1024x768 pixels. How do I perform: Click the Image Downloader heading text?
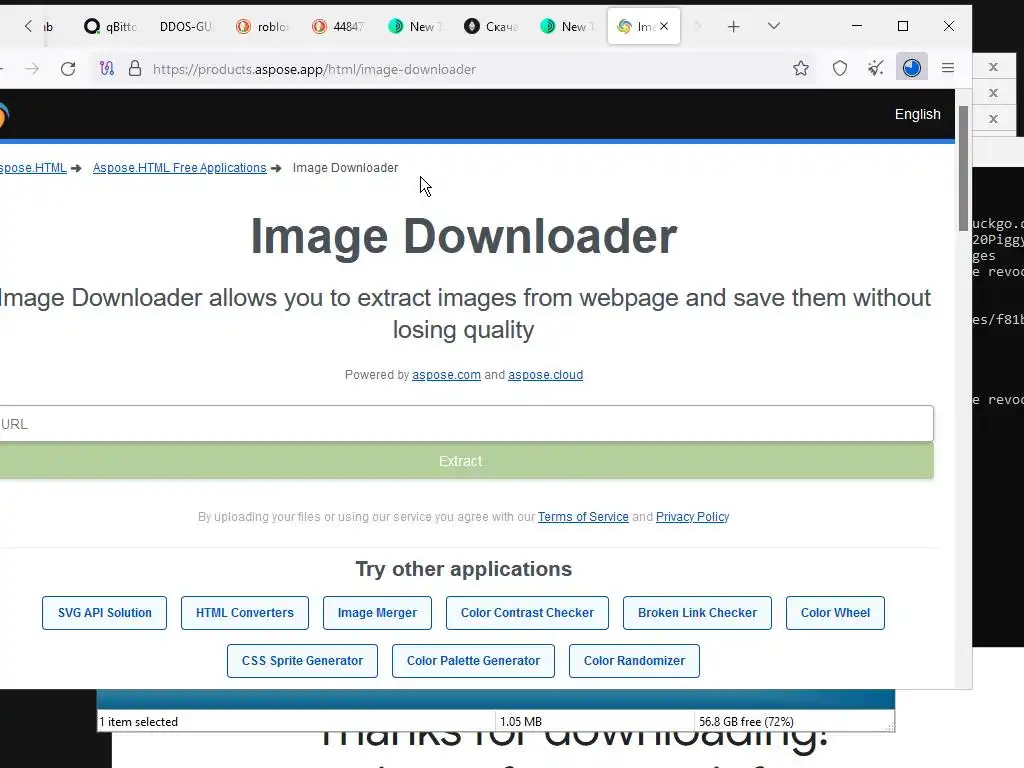464,236
